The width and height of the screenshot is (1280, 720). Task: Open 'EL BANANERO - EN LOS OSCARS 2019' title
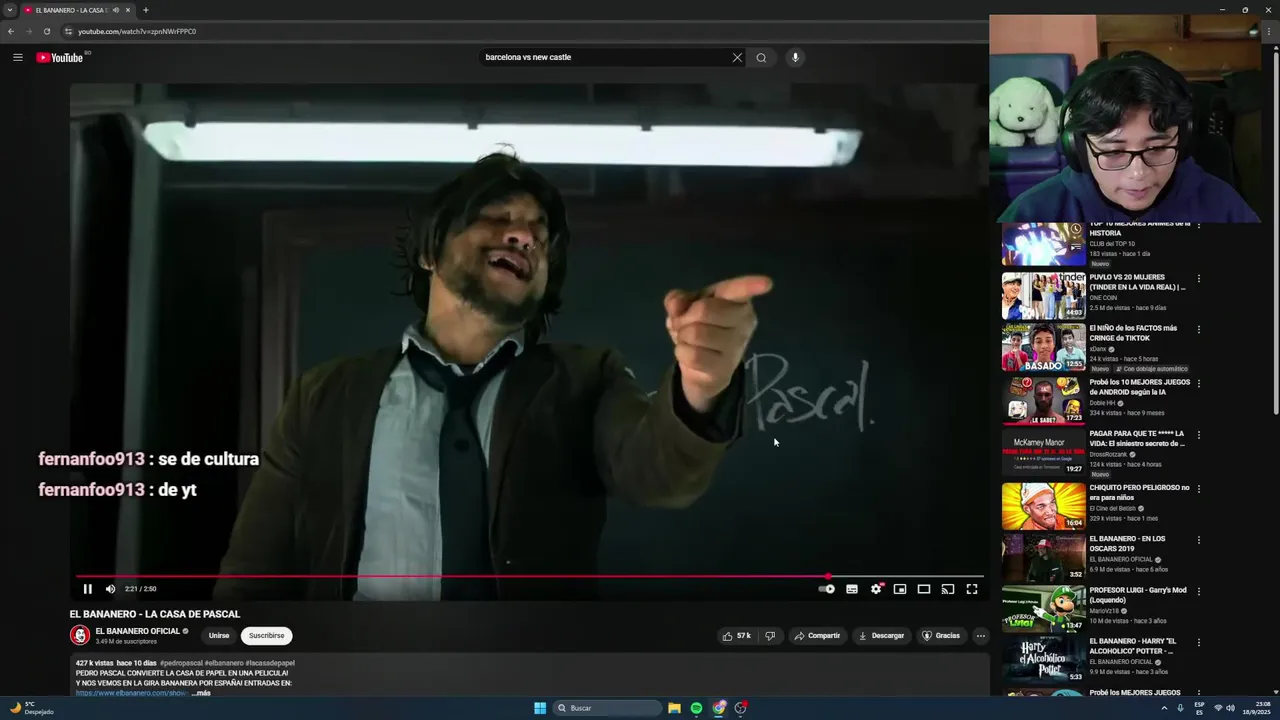click(1129, 544)
